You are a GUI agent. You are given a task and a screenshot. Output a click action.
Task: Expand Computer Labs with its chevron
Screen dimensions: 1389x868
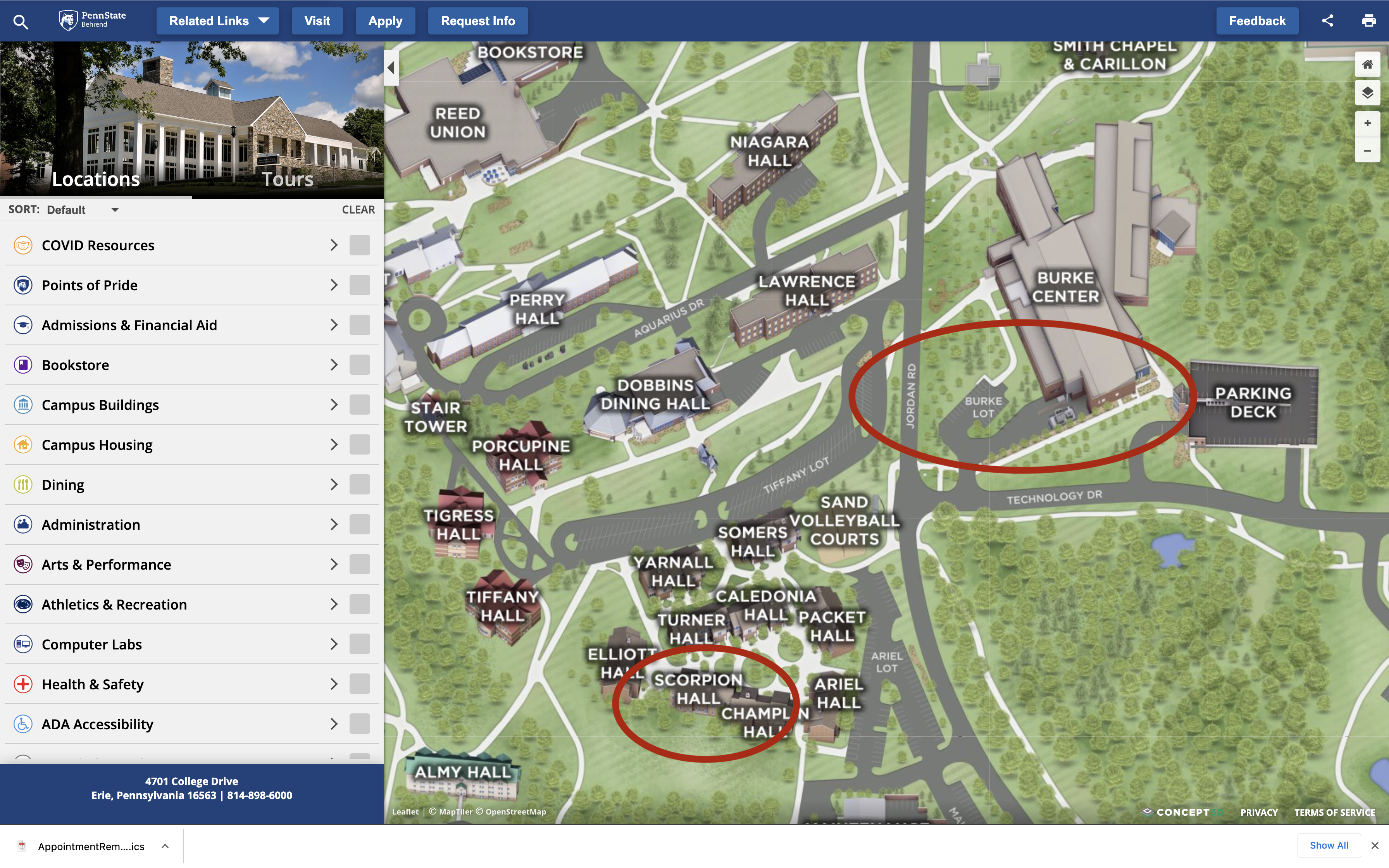334,644
